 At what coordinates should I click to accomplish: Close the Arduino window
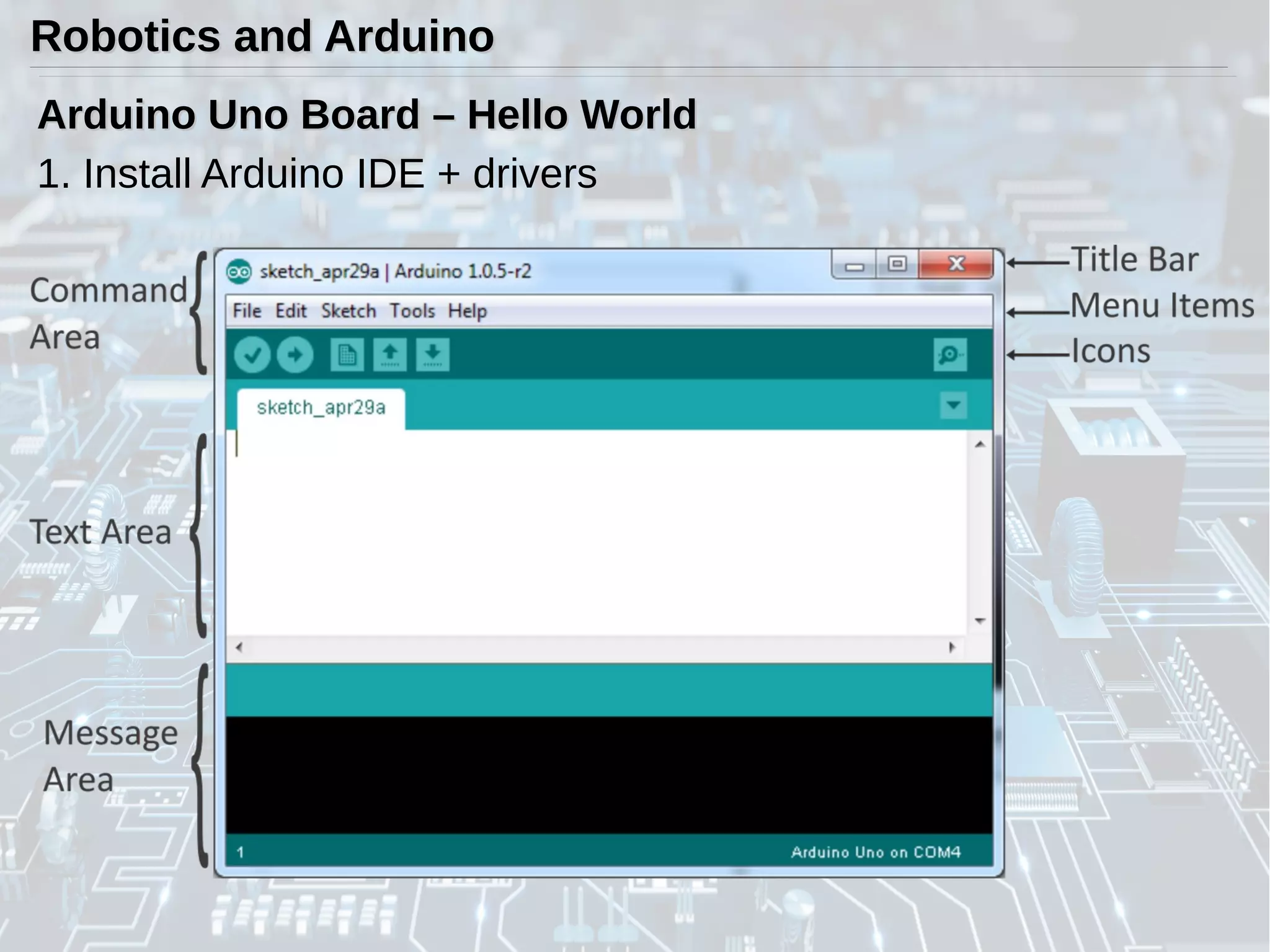pyautogui.click(x=956, y=265)
